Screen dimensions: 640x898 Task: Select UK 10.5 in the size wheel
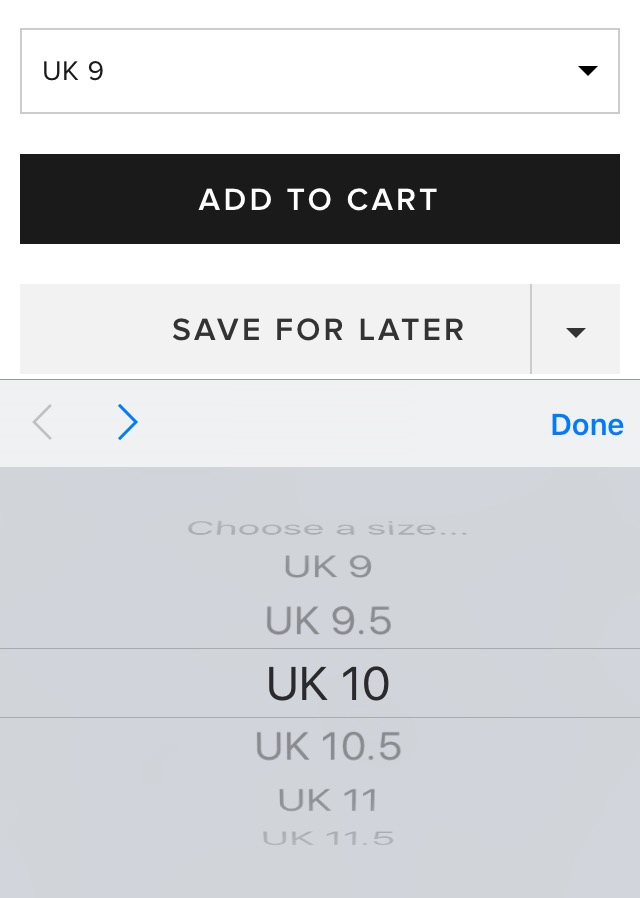(x=327, y=746)
